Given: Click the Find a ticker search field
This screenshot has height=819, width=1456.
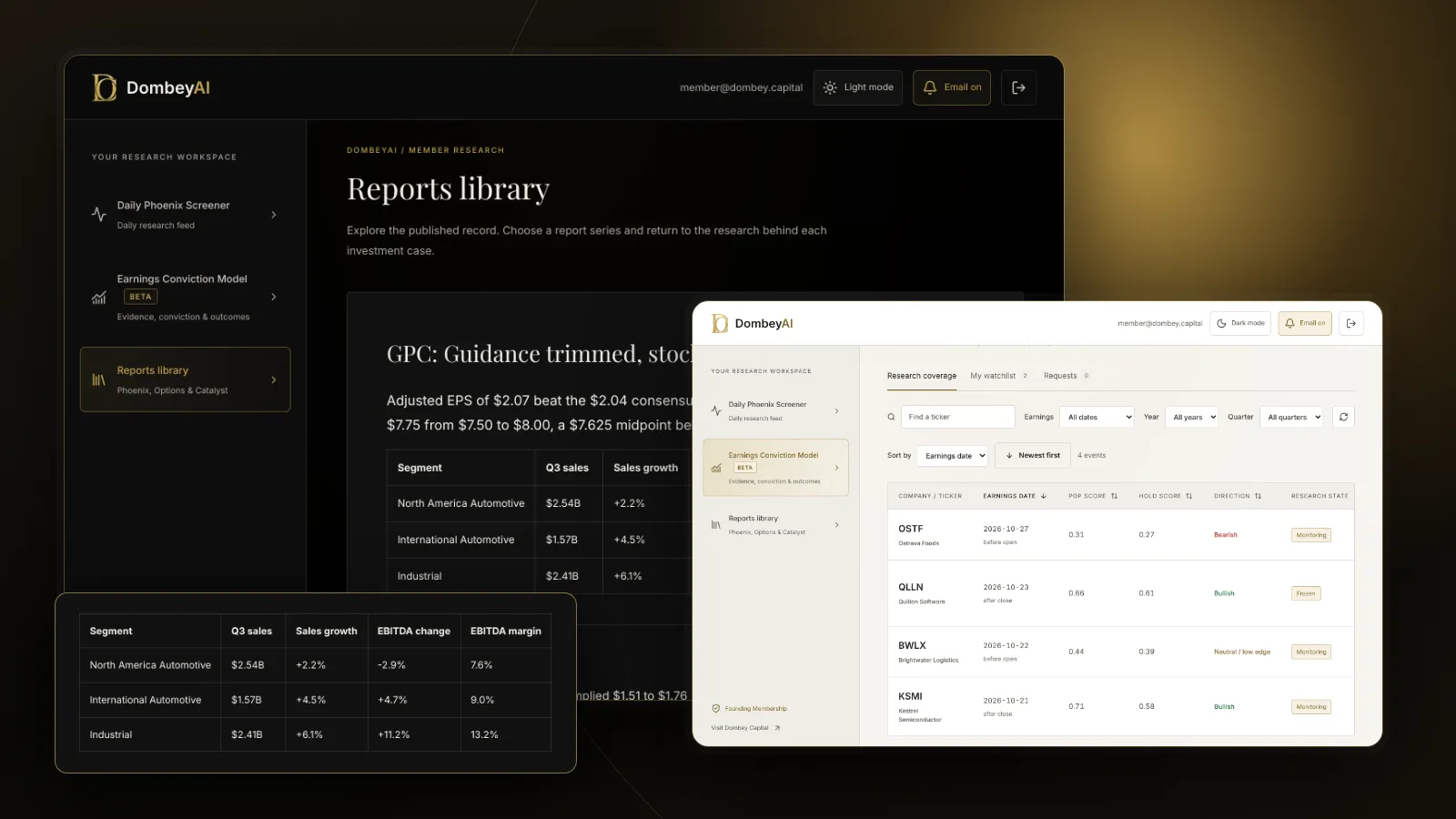Looking at the screenshot, I should 957,417.
